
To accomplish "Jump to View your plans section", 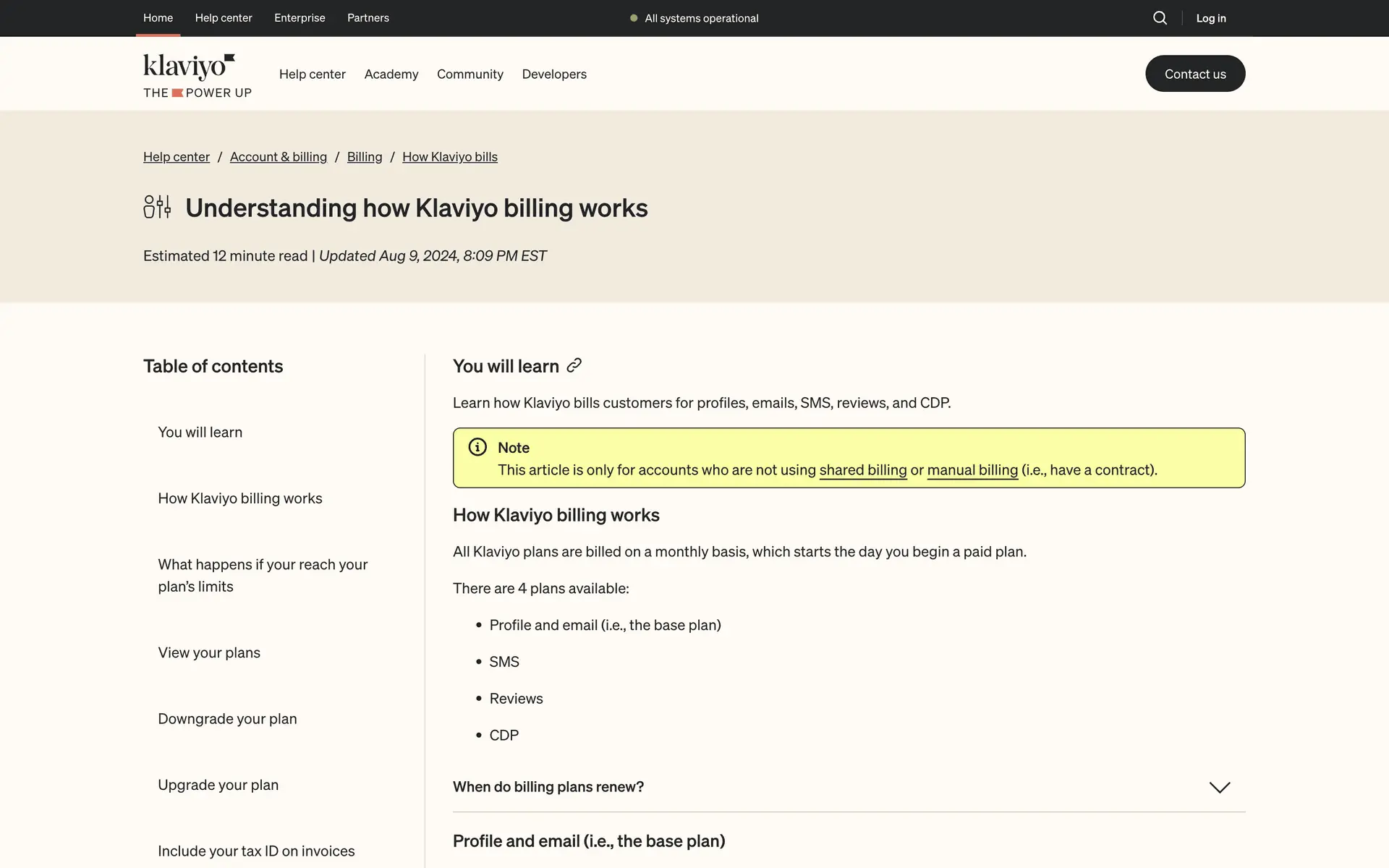I will tap(209, 652).
